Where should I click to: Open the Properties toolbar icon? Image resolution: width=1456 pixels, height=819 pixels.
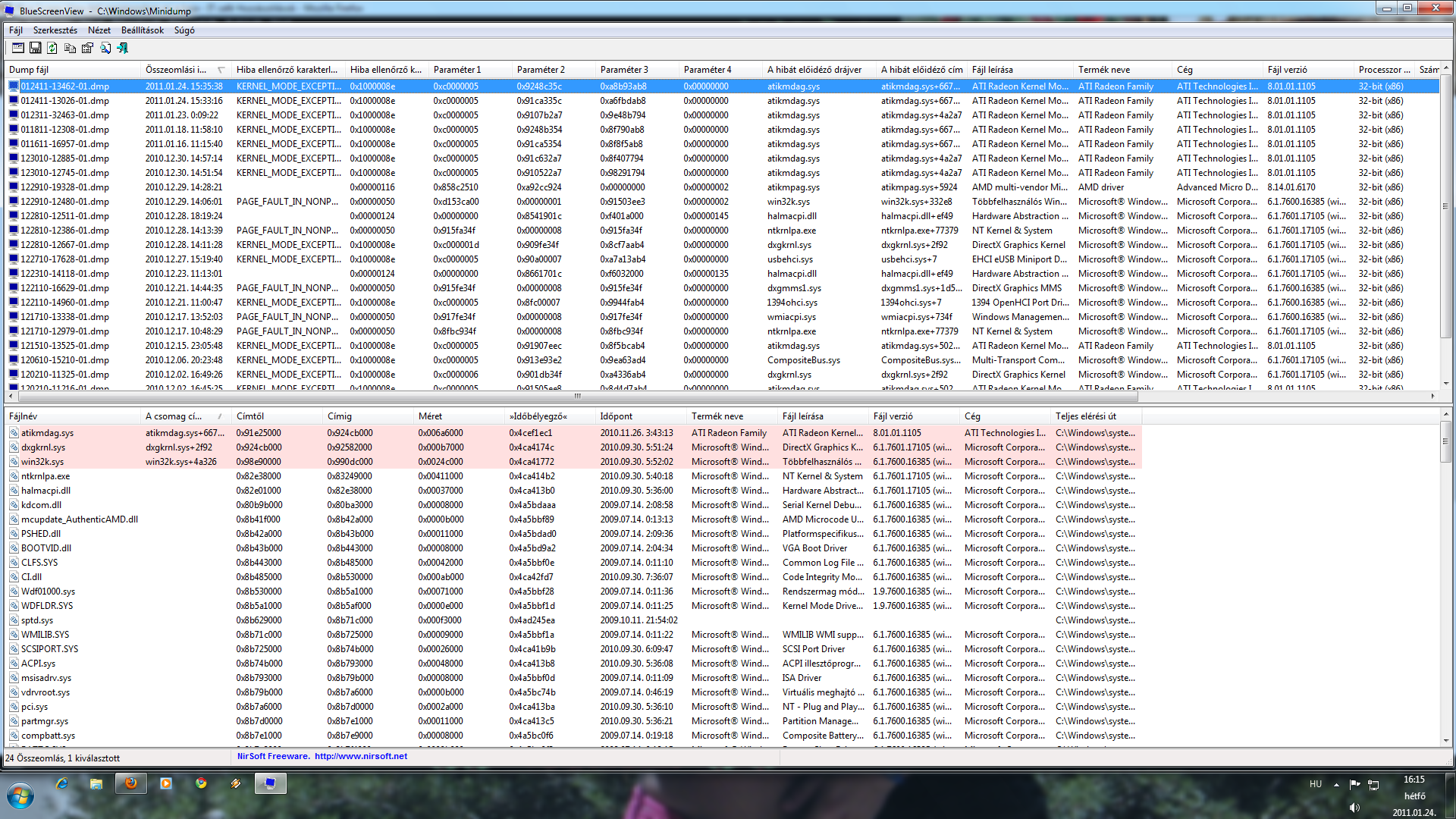[x=87, y=48]
